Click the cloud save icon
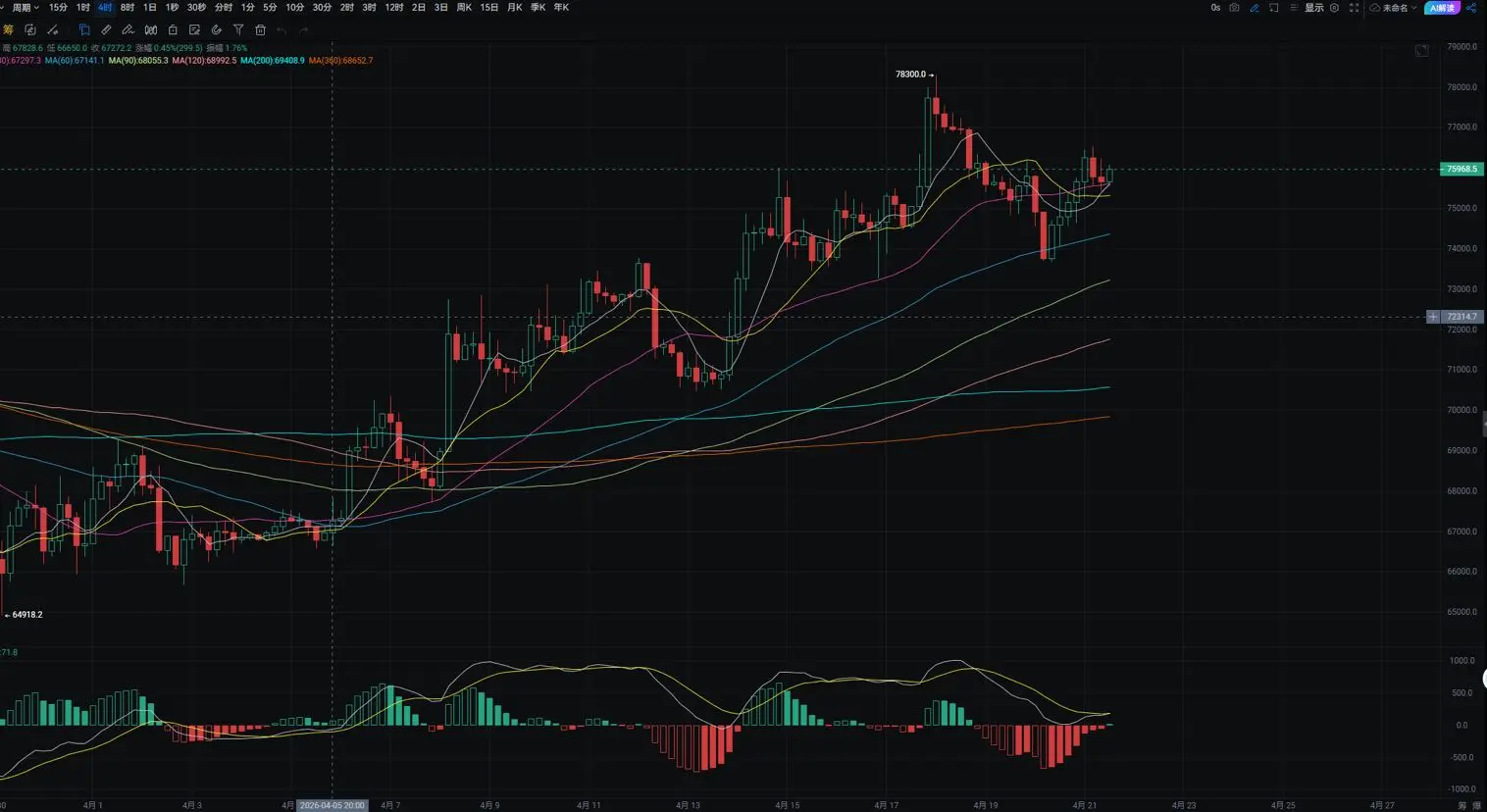 [1375, 8]
